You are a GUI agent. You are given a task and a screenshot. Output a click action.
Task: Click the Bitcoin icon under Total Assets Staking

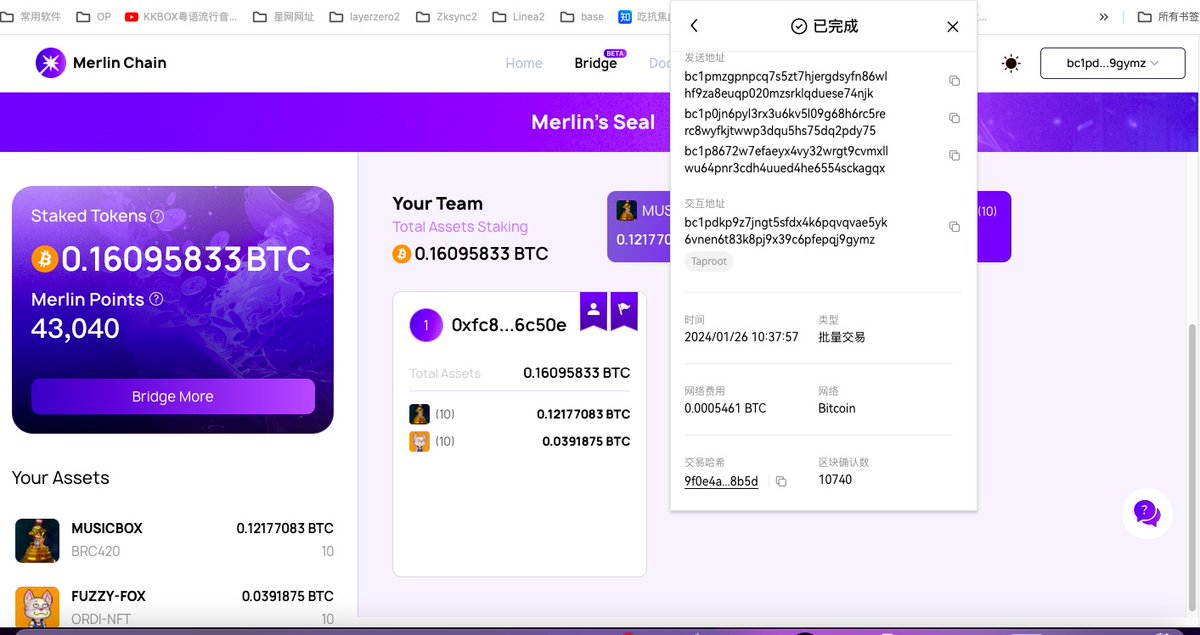(401, 254)
